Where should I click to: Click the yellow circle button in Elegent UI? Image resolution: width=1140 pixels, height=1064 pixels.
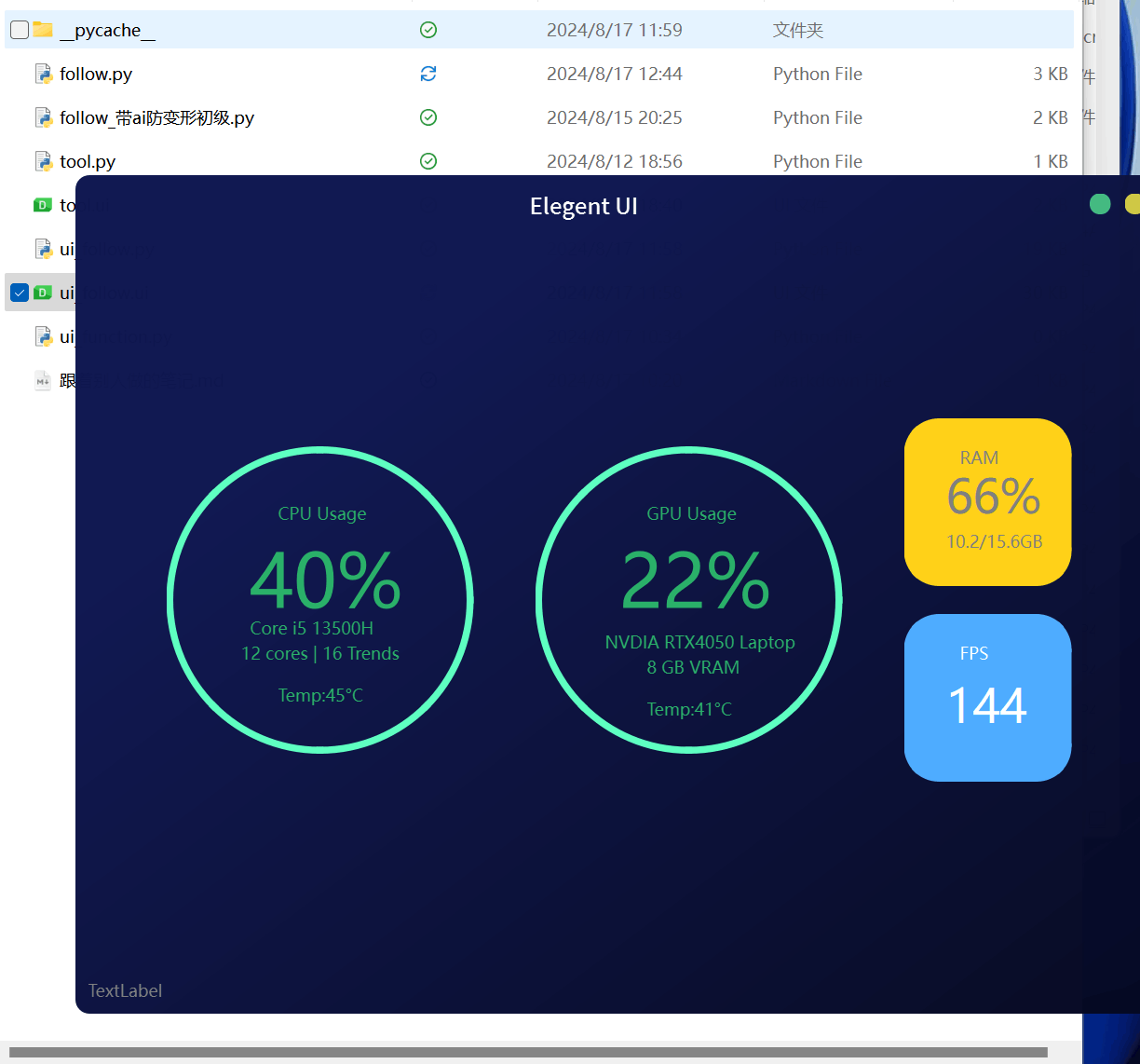tap(1133, 204)
